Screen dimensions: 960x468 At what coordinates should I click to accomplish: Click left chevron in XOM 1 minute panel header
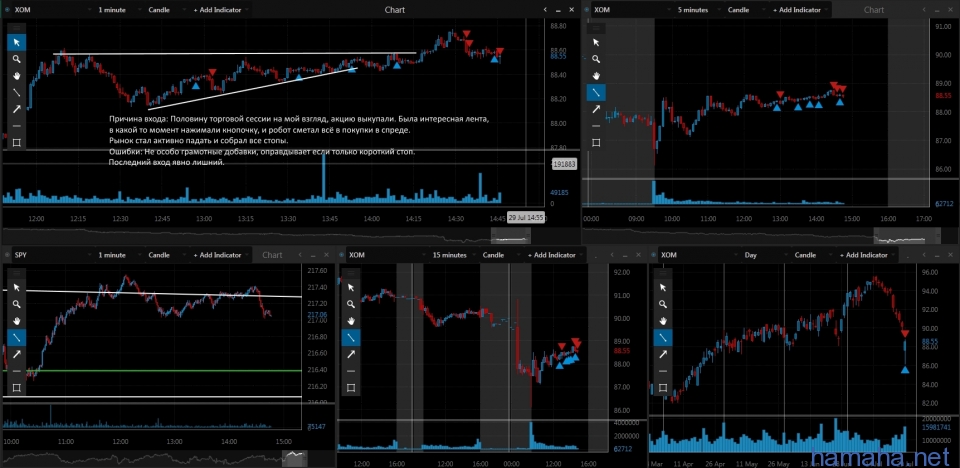(x=546, y=10)
